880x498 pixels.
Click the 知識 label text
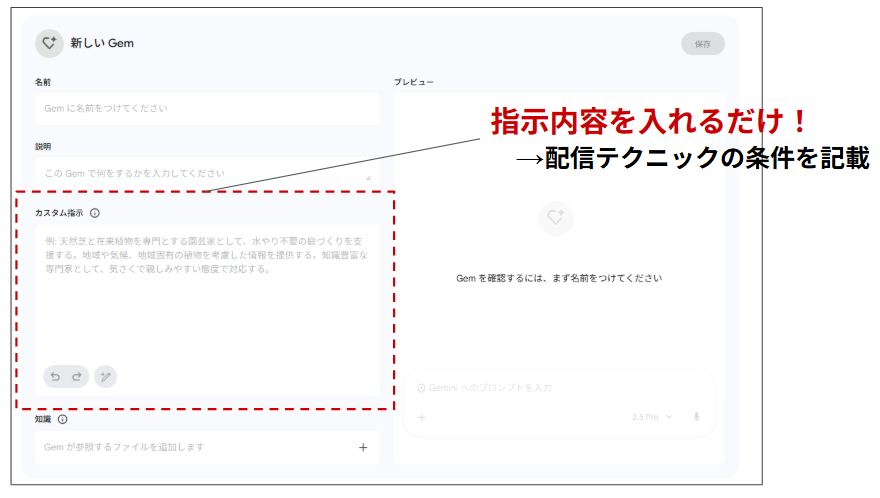pos(43,419)
